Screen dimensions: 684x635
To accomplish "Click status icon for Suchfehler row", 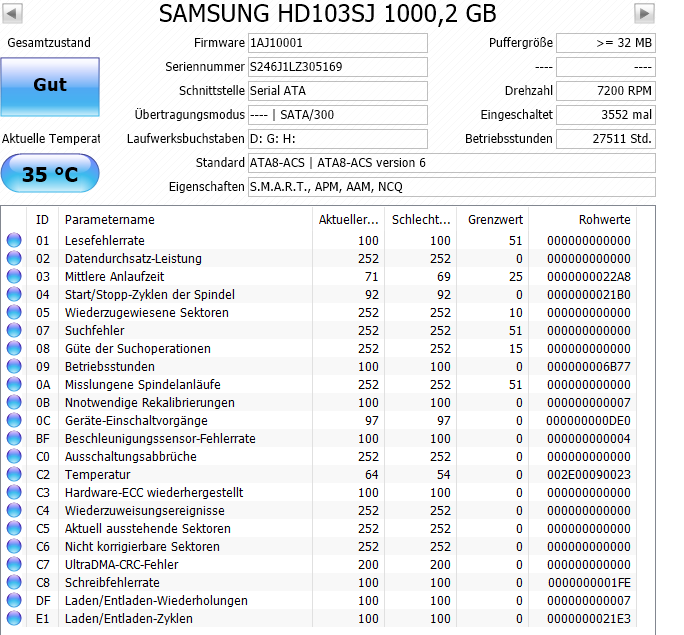I will (x=14, y=330).
